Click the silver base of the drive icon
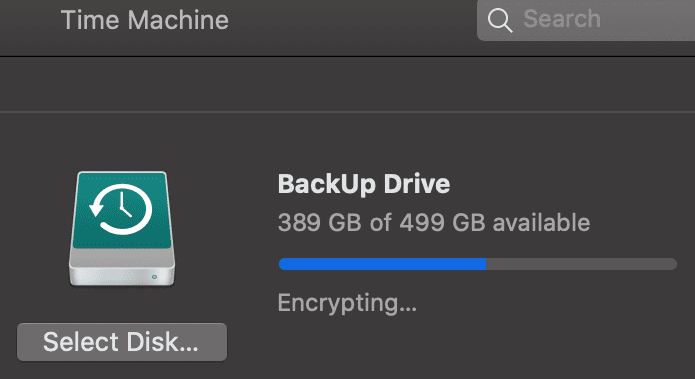Image resolution: width=695 pixels, height=379 pixels. (122, 268)
